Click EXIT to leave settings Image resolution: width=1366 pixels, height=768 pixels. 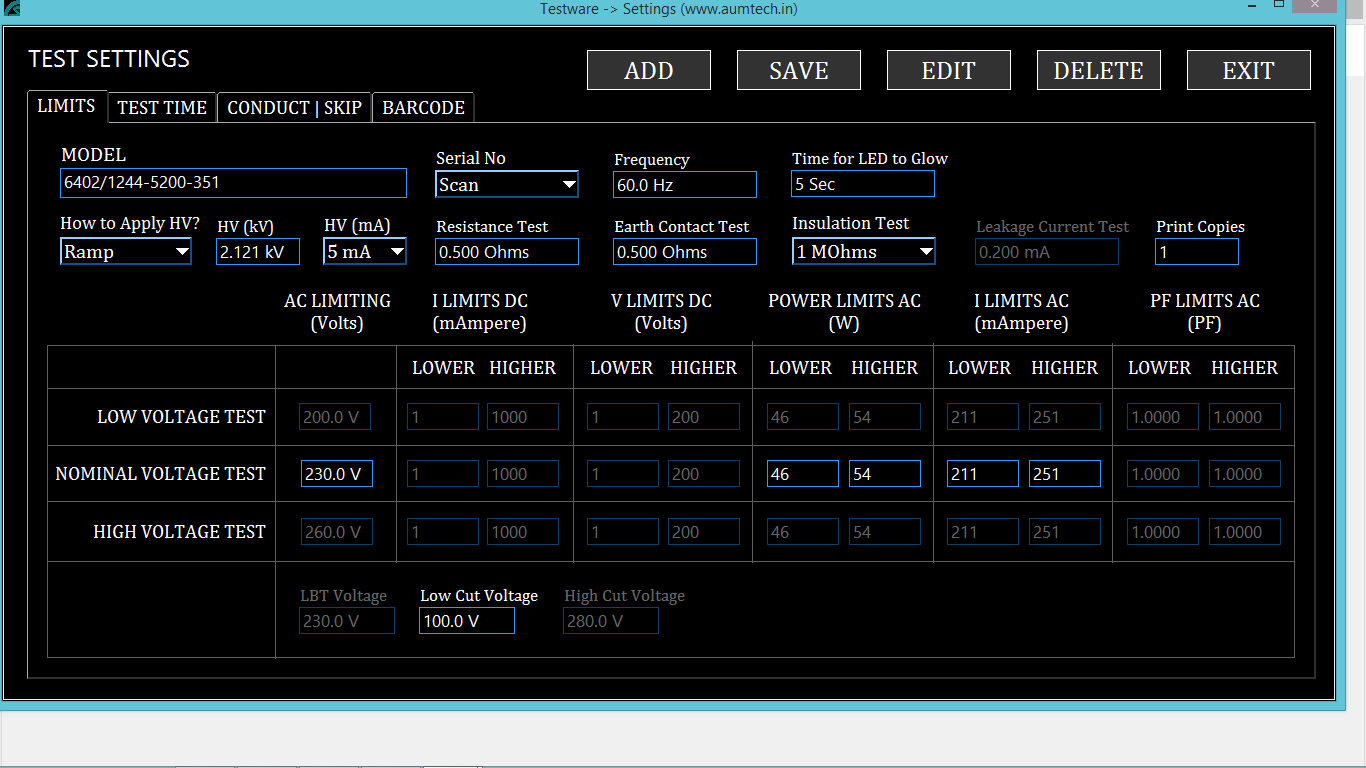point(1248,71)
